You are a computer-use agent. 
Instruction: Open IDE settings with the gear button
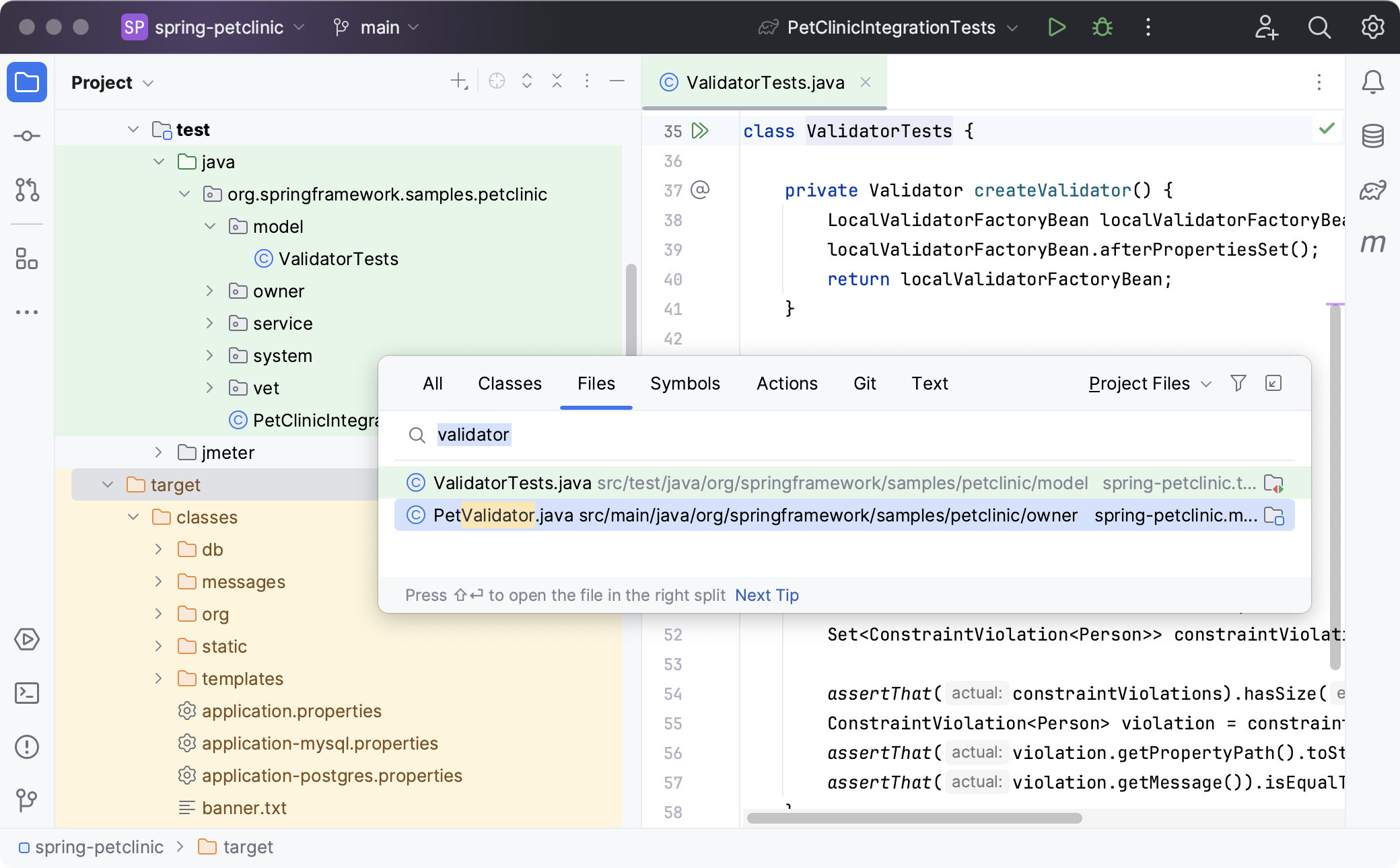pyautogui.click(x=1372, y=28)
